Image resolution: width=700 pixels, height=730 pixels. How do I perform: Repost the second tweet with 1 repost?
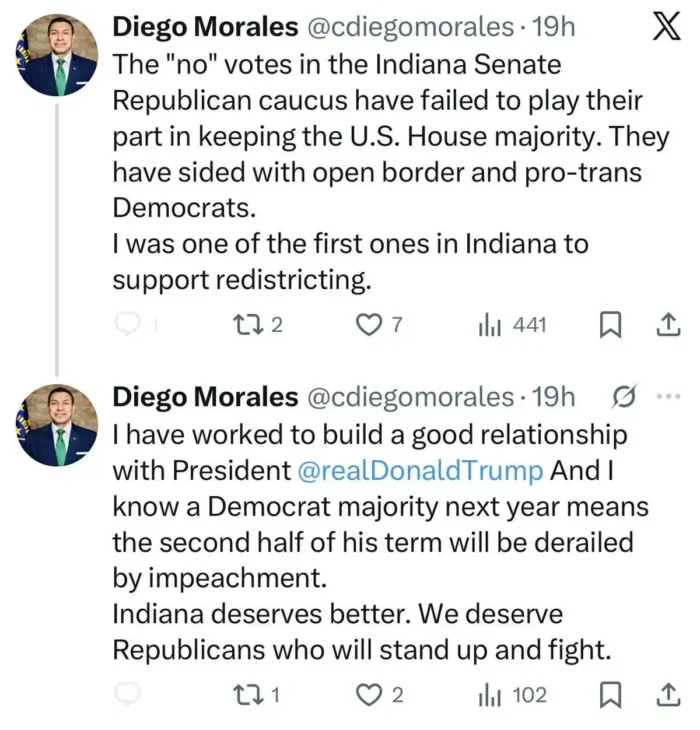click(x=242, y=694)
